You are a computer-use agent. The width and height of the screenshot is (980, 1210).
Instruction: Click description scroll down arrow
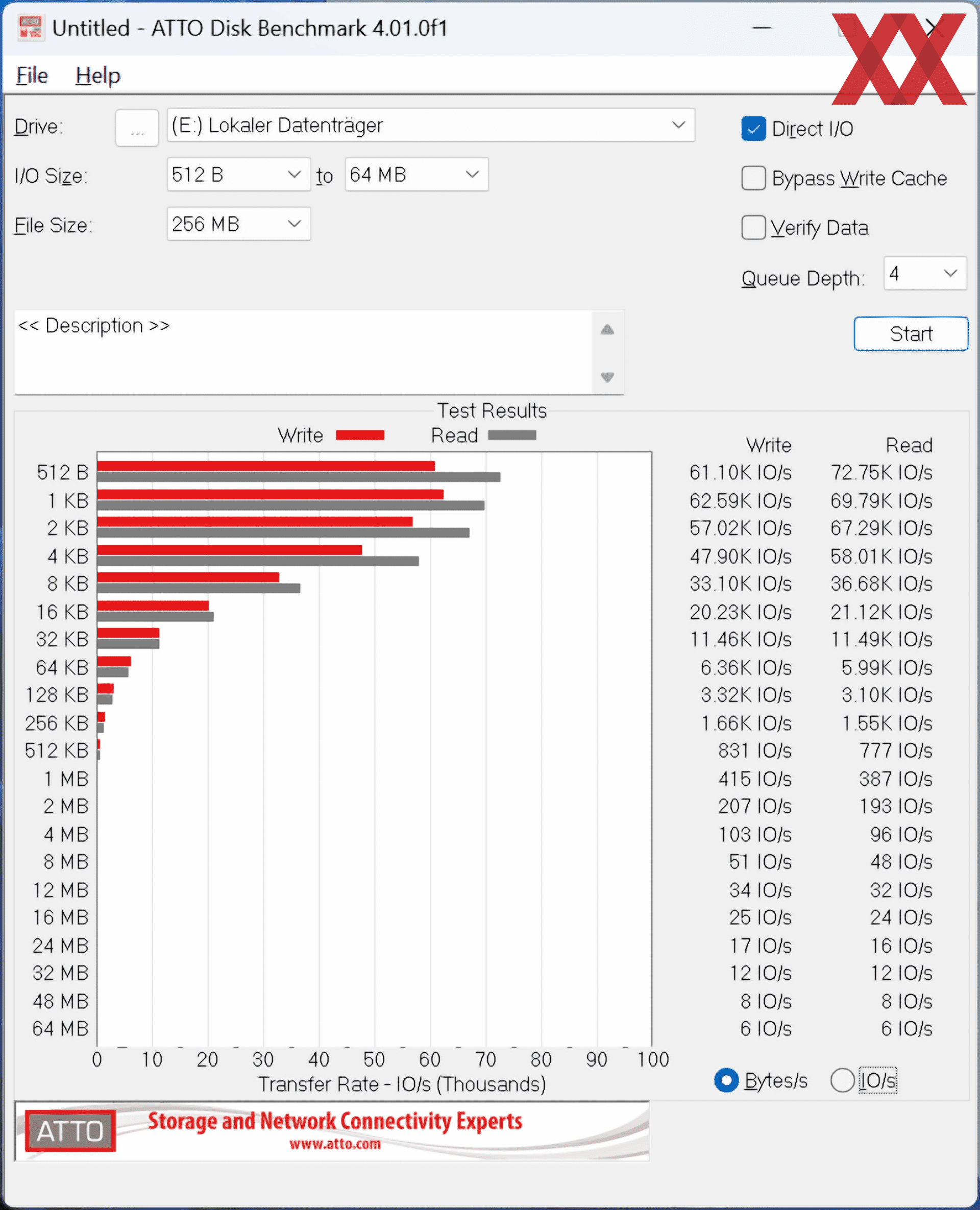point(607,377)
